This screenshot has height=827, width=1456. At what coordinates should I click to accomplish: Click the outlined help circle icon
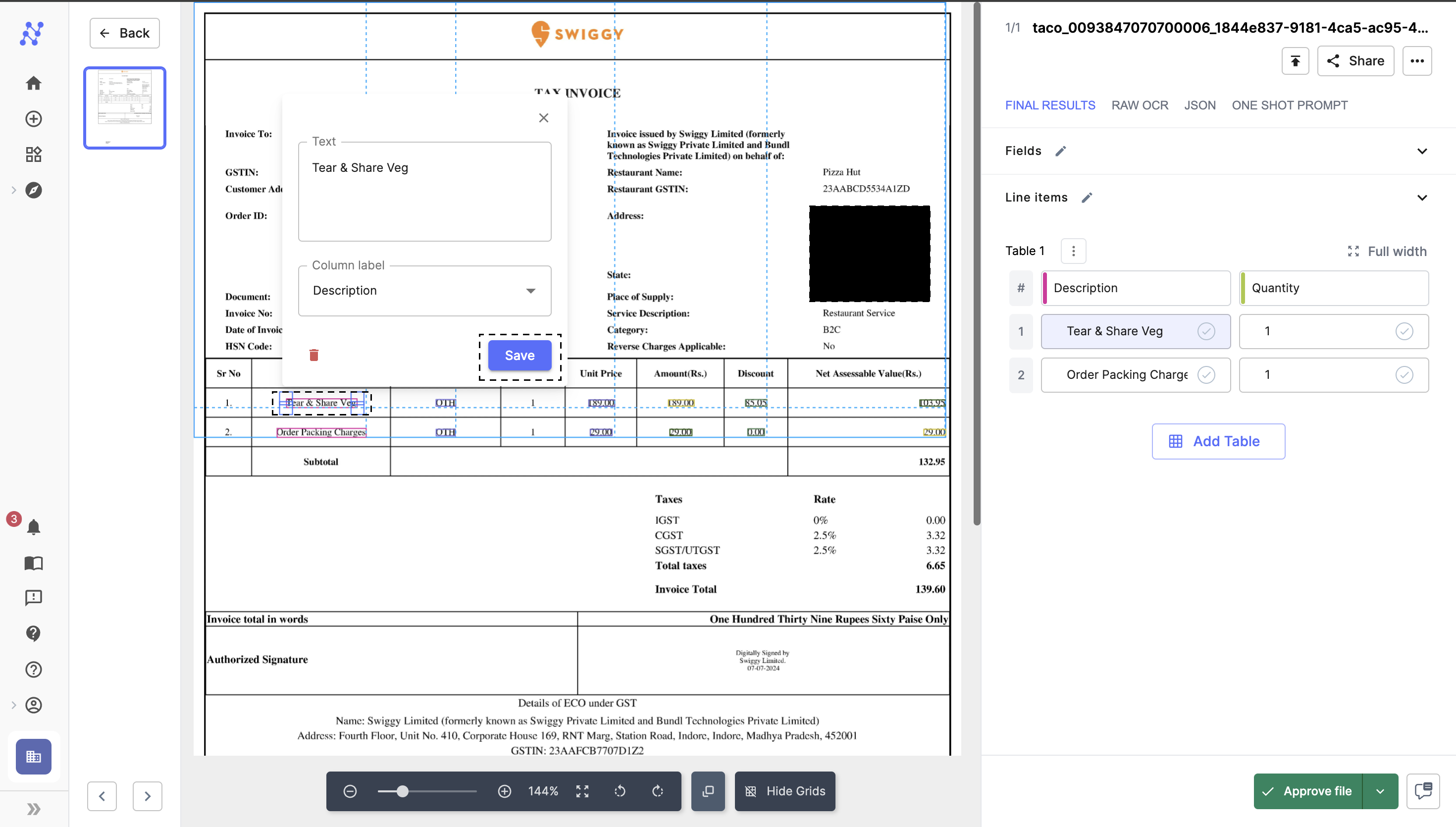pyautogui.click(x=34, y=670)
